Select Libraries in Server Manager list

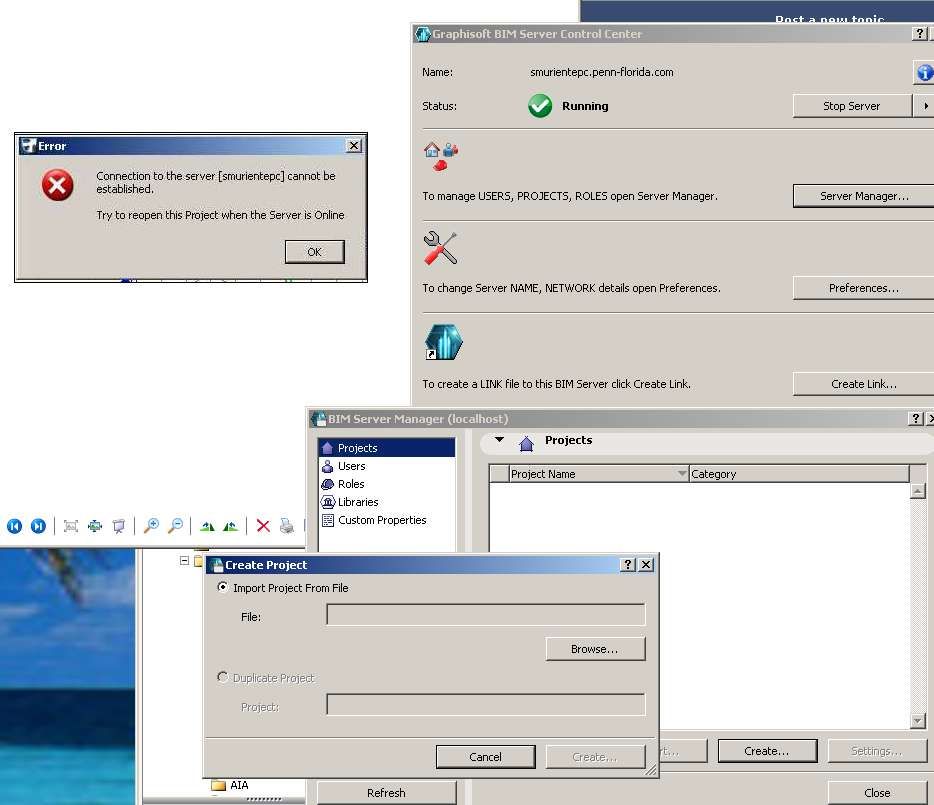(387, 502)
